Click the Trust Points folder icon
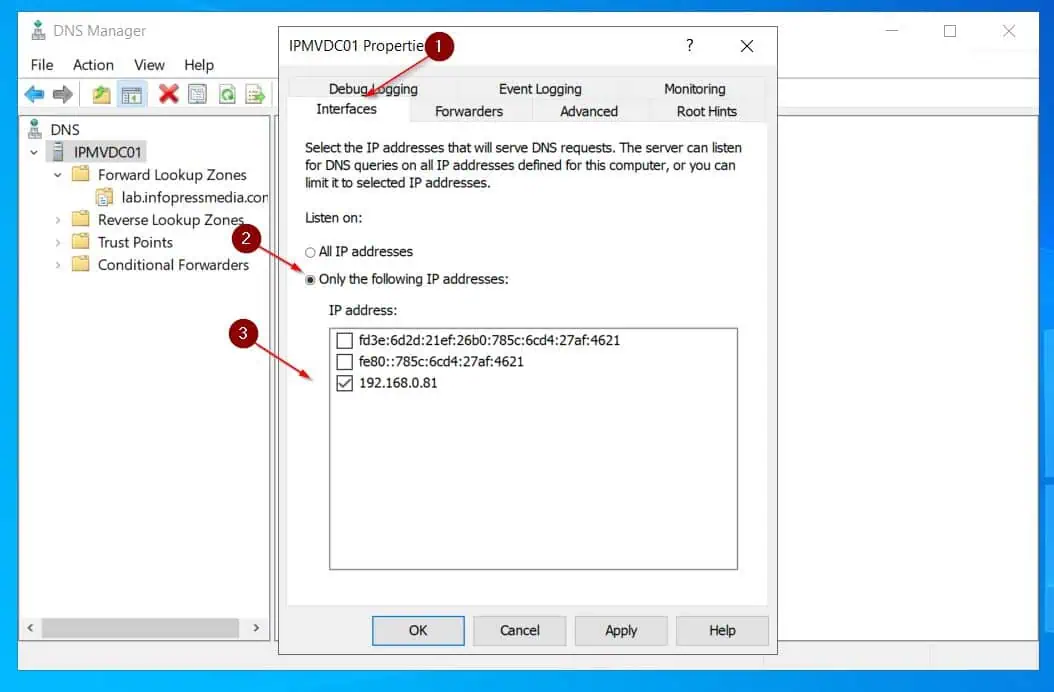Viewport: 1054px width, 692px height. click(81, 241)
